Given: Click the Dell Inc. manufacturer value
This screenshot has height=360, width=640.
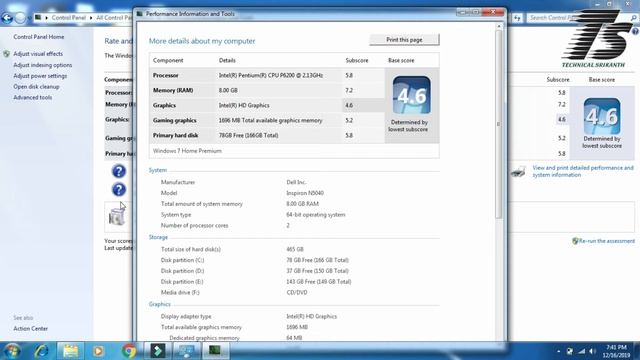Looking at the screenshot, I should 296,182.
